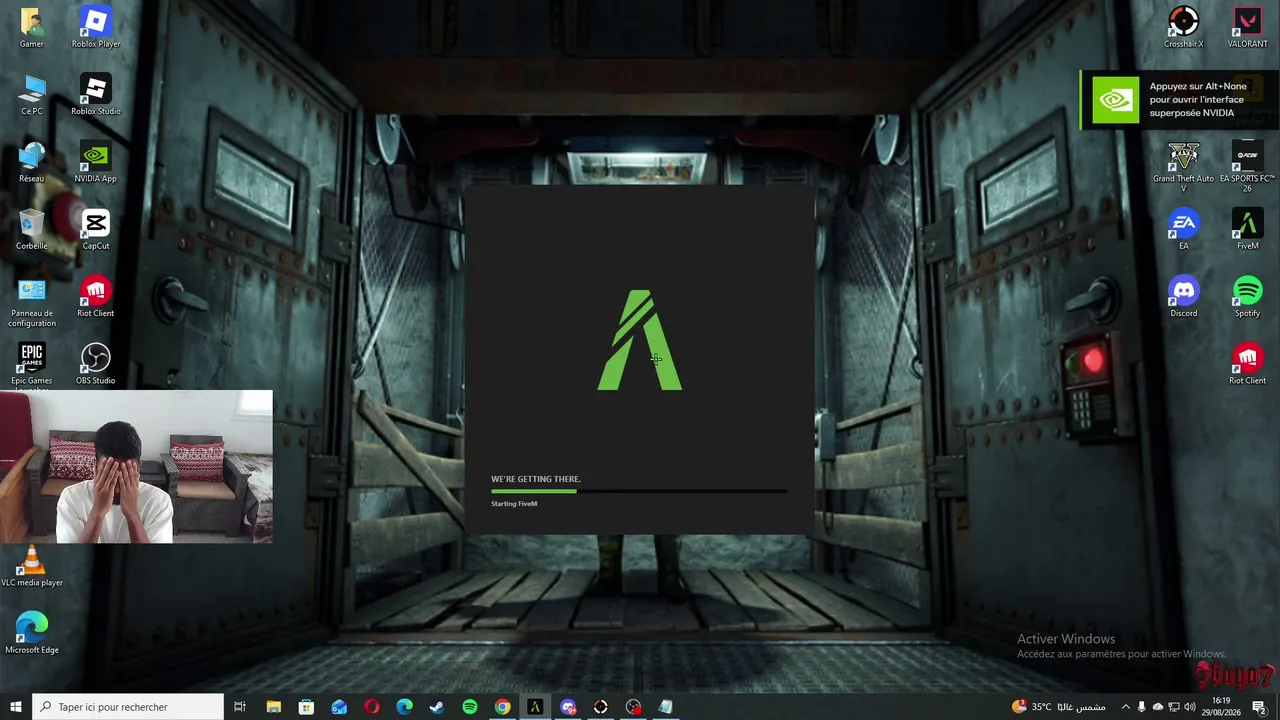
Task: Launch CapCut from the desktop
Action: (96, 229)
